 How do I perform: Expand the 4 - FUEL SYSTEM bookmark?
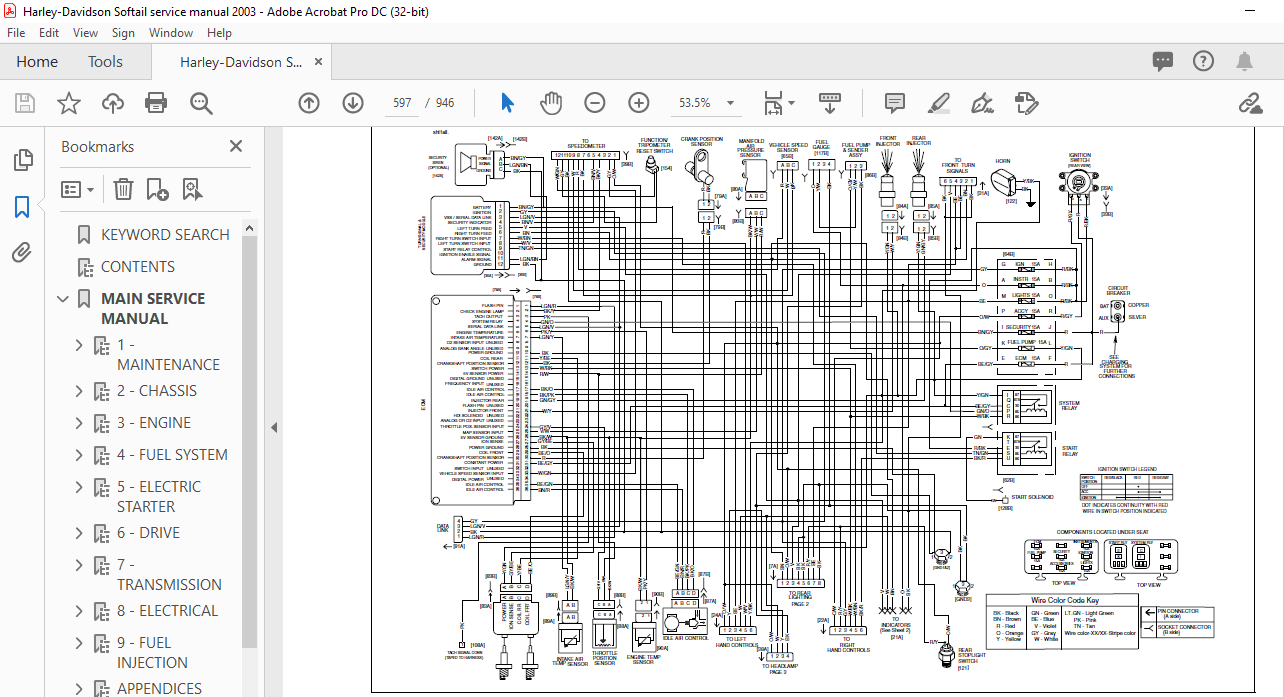80,455
